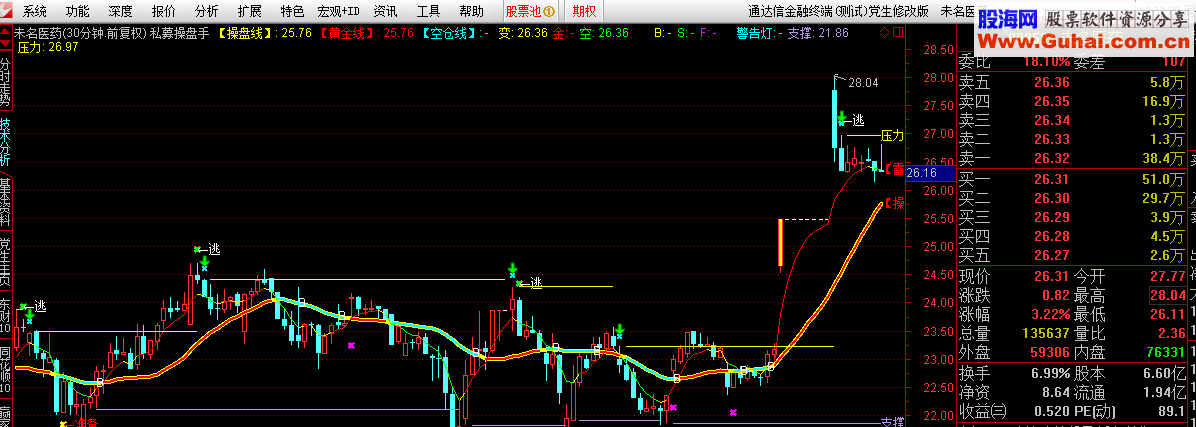Click the 【黄金线】 indicator label
This screenshot has width=1196, height=427.
click(x=349, y=33)
